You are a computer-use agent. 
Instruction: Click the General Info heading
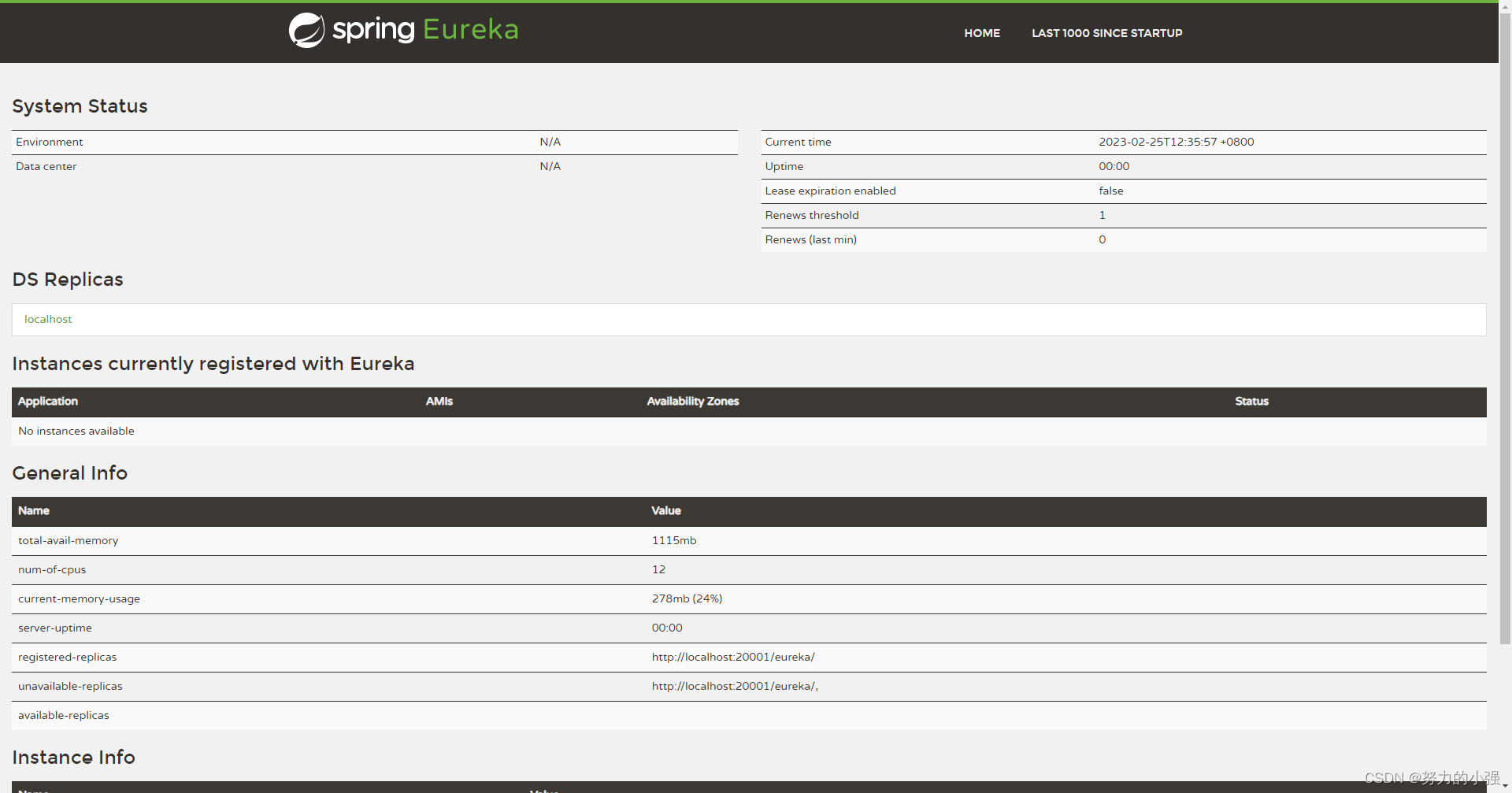point(70,473)
